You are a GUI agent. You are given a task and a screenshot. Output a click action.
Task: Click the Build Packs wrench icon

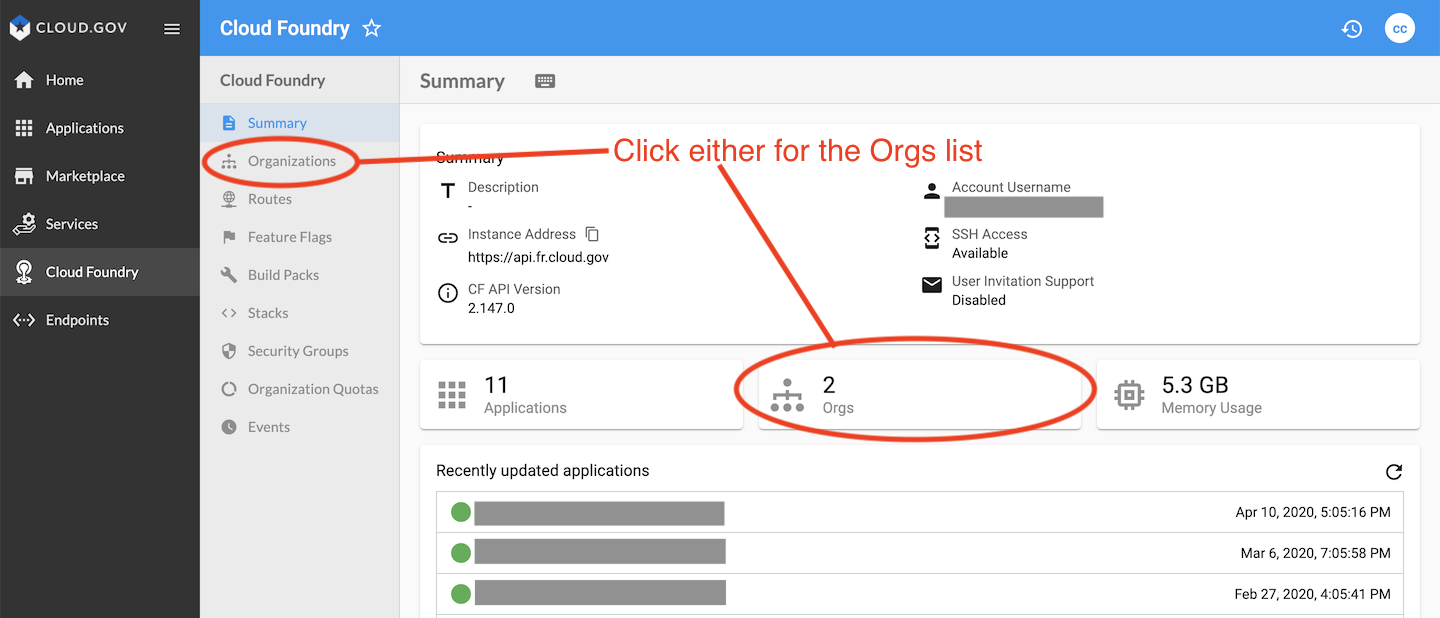[x=229, y=275]
